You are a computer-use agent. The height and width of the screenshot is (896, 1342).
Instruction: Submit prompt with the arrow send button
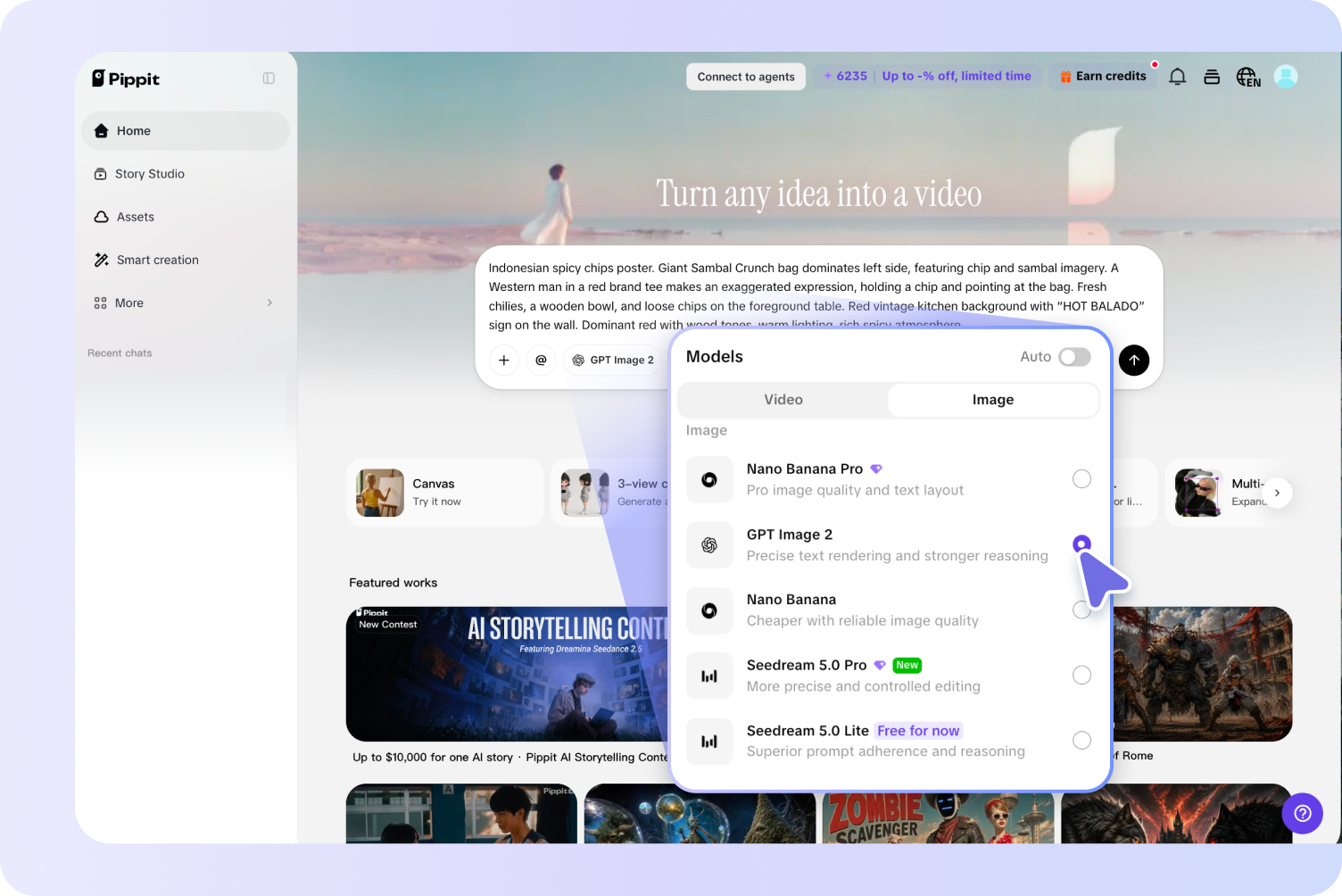[x=1134, y=361]
